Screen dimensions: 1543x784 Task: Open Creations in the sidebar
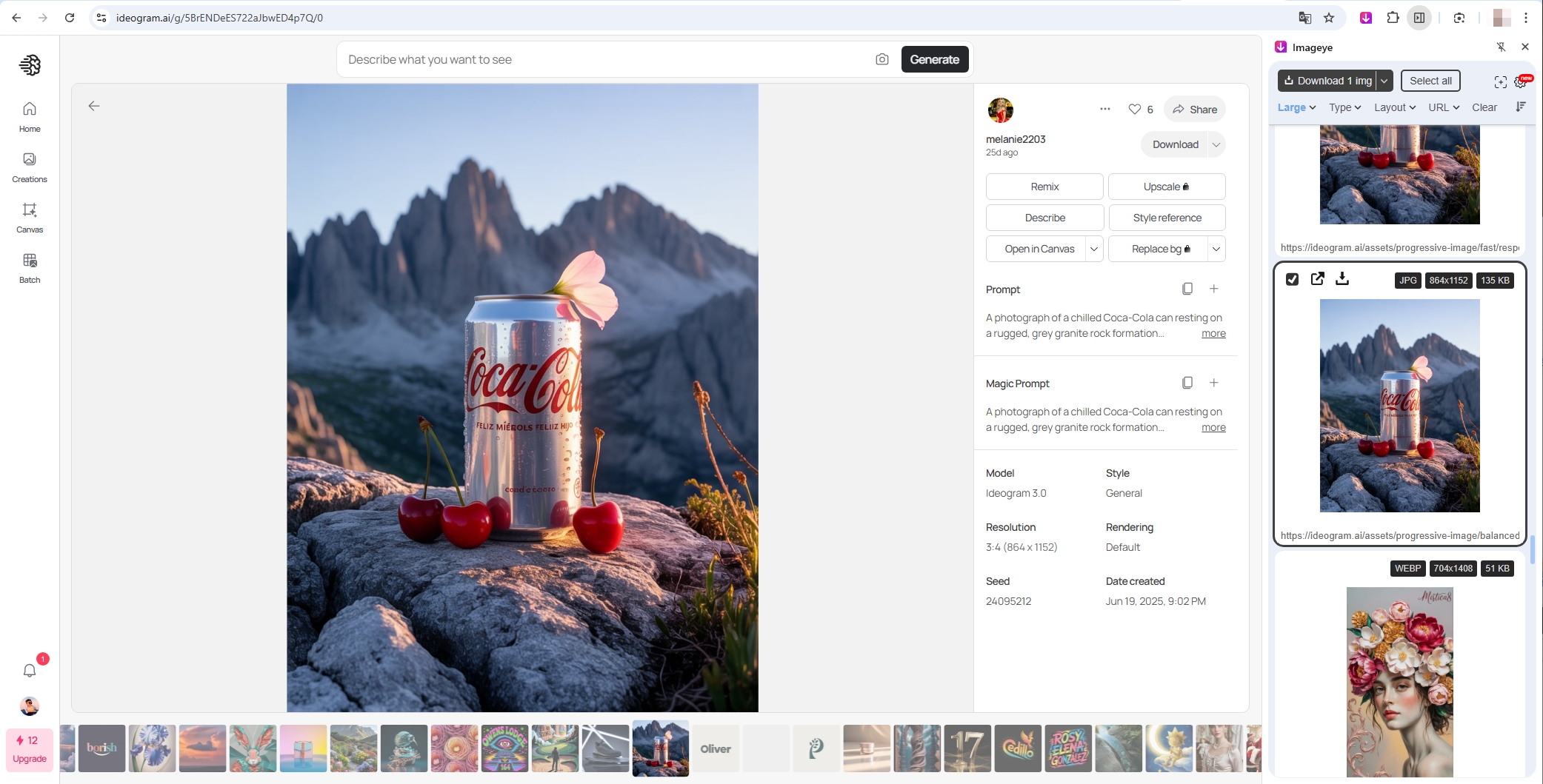pos(30,167)
